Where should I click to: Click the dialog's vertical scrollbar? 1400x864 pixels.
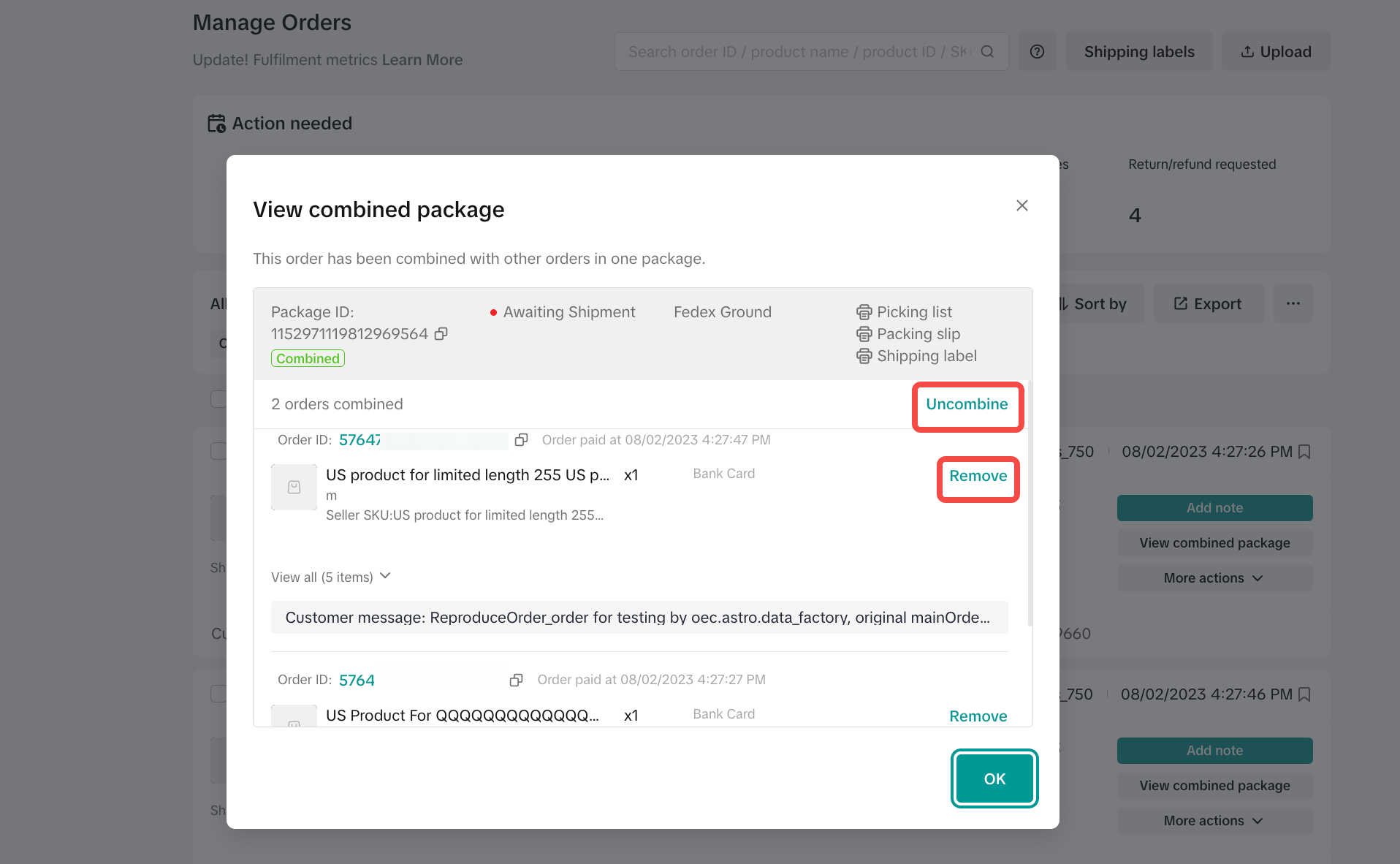coord(1030,504)
